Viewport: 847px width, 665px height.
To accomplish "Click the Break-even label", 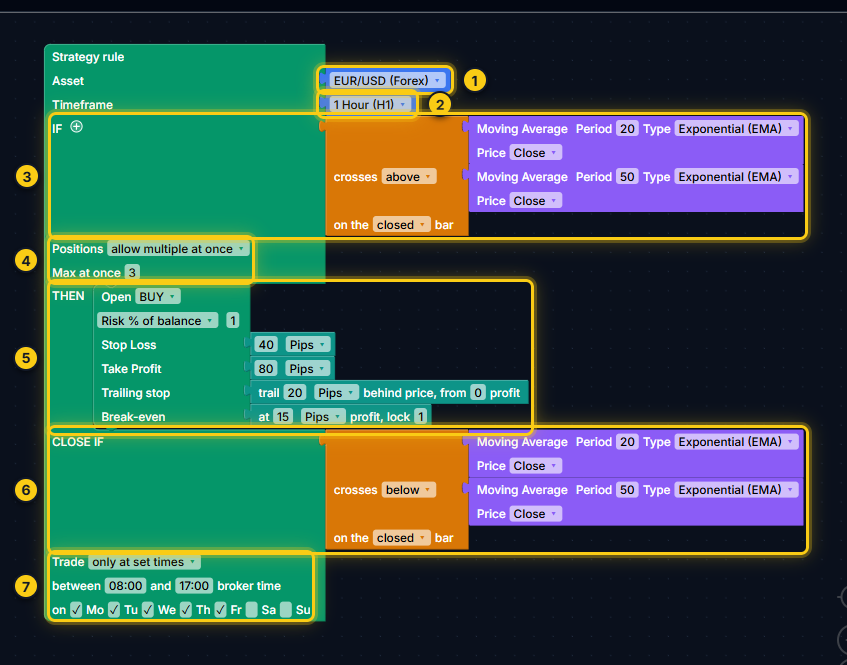I will 133,417.
